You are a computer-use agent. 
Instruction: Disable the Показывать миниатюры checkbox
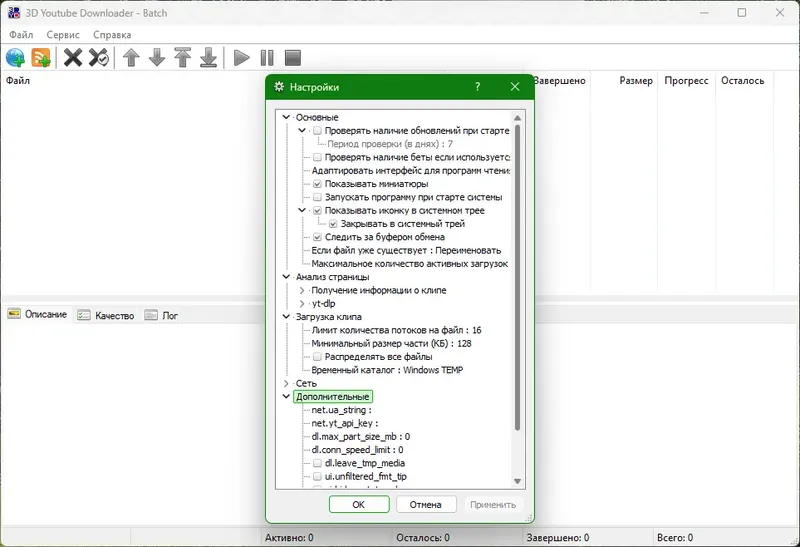coord(317,184)
